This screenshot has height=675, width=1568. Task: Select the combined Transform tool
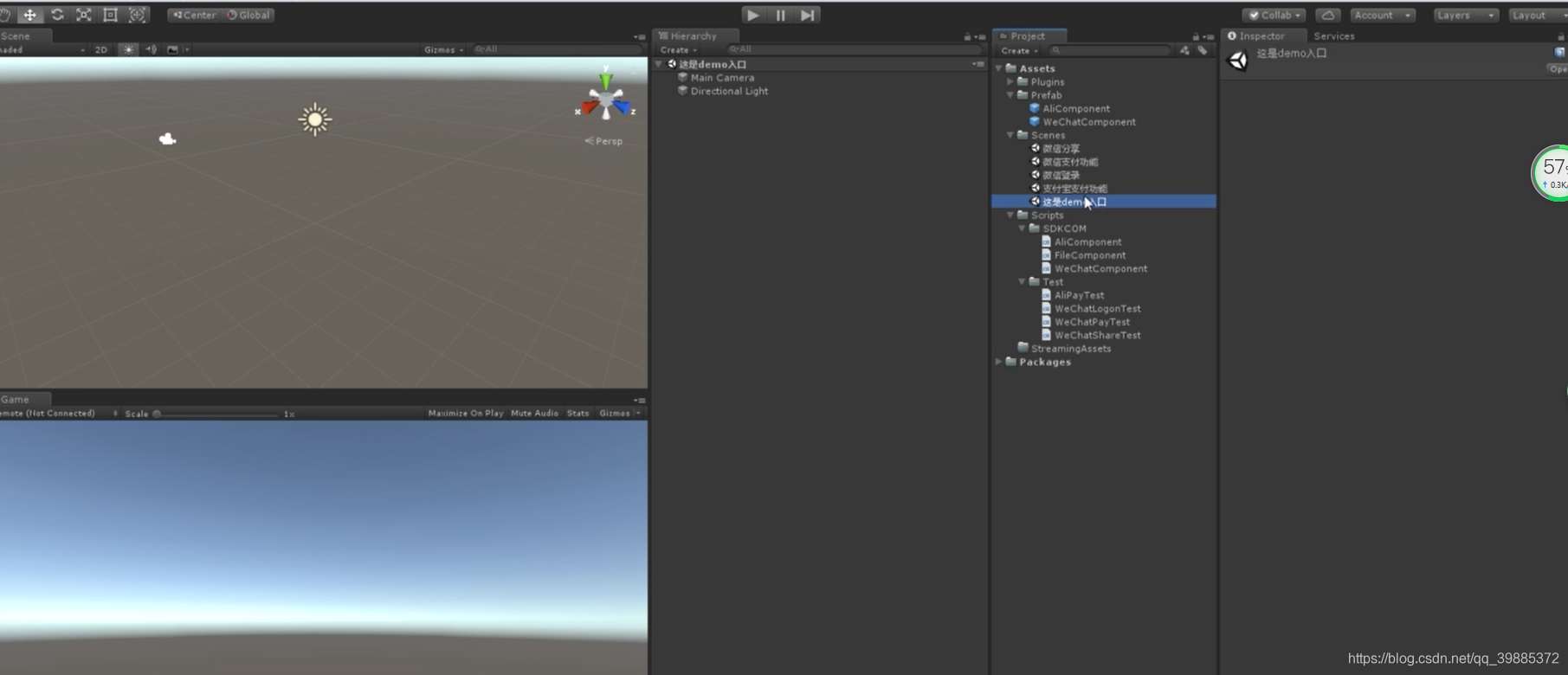138,15
